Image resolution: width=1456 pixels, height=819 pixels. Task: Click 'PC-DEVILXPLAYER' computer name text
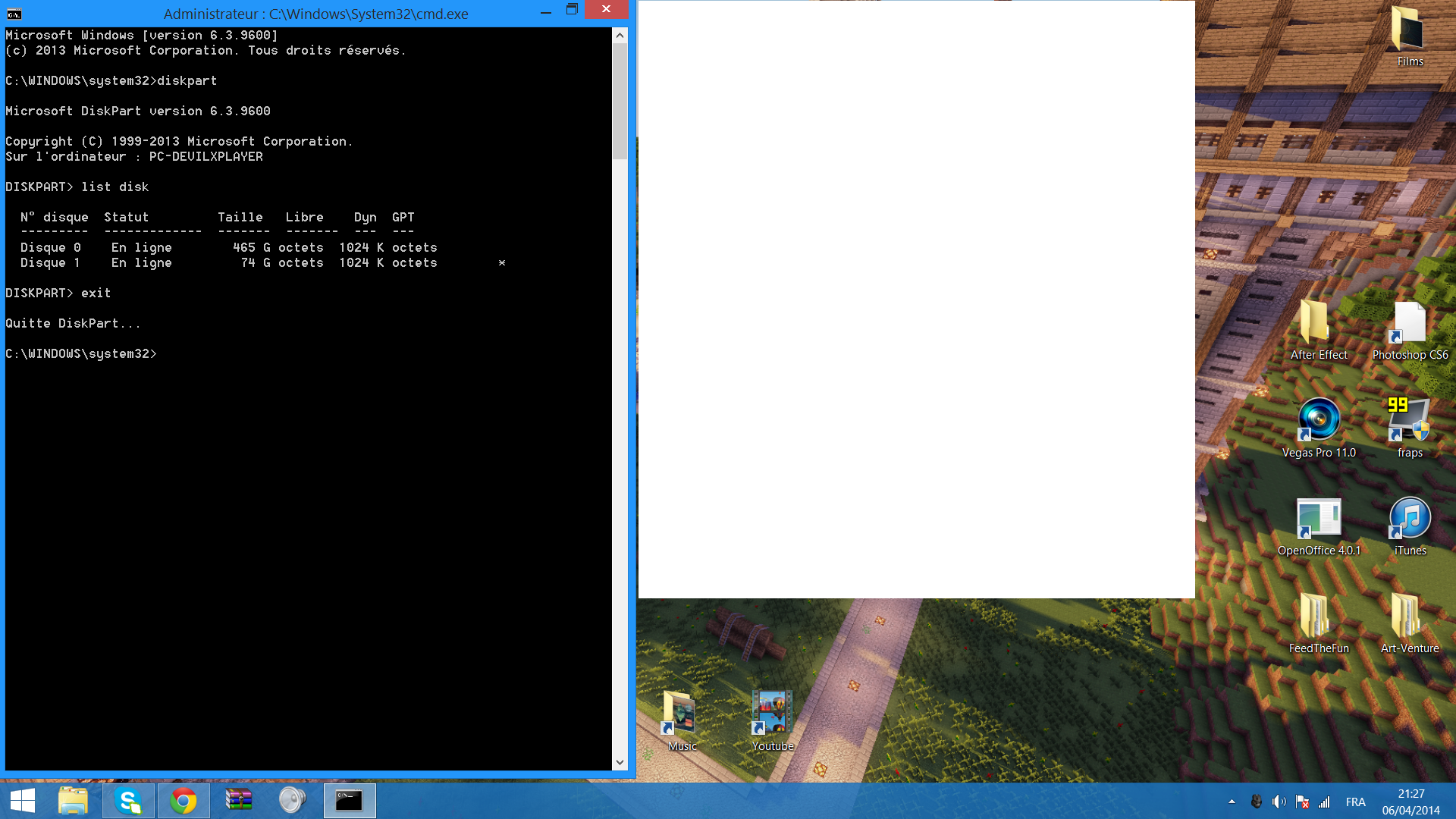coord(206,156)
